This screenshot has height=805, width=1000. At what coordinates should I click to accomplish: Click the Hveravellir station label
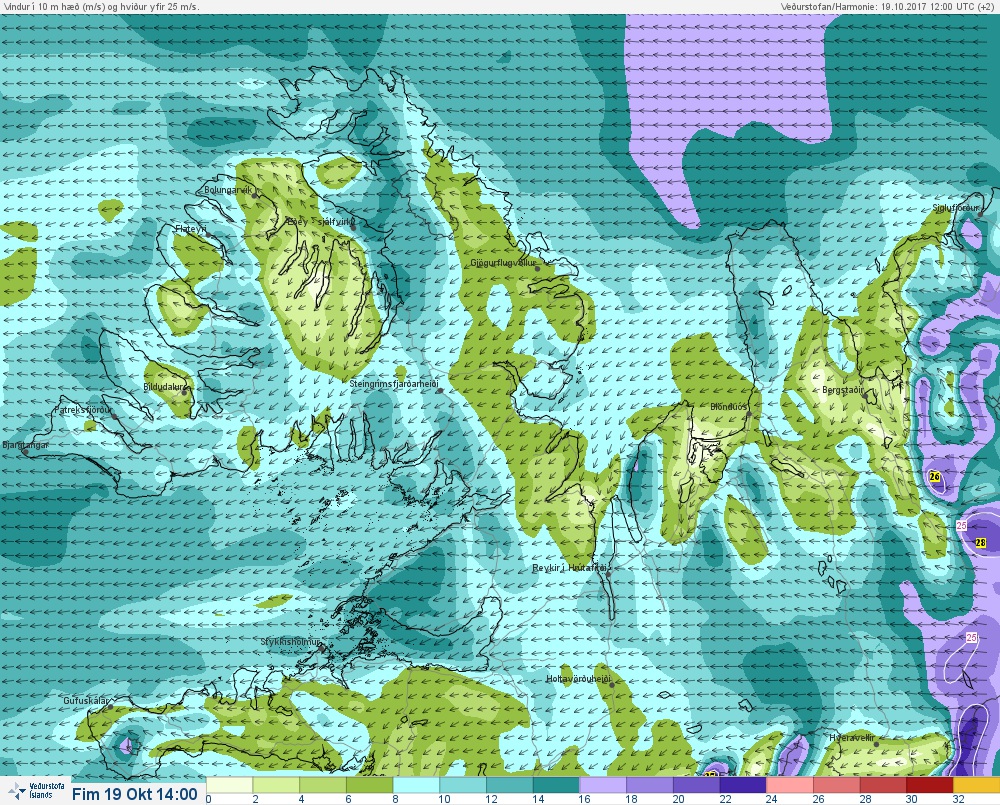(851, 738)
